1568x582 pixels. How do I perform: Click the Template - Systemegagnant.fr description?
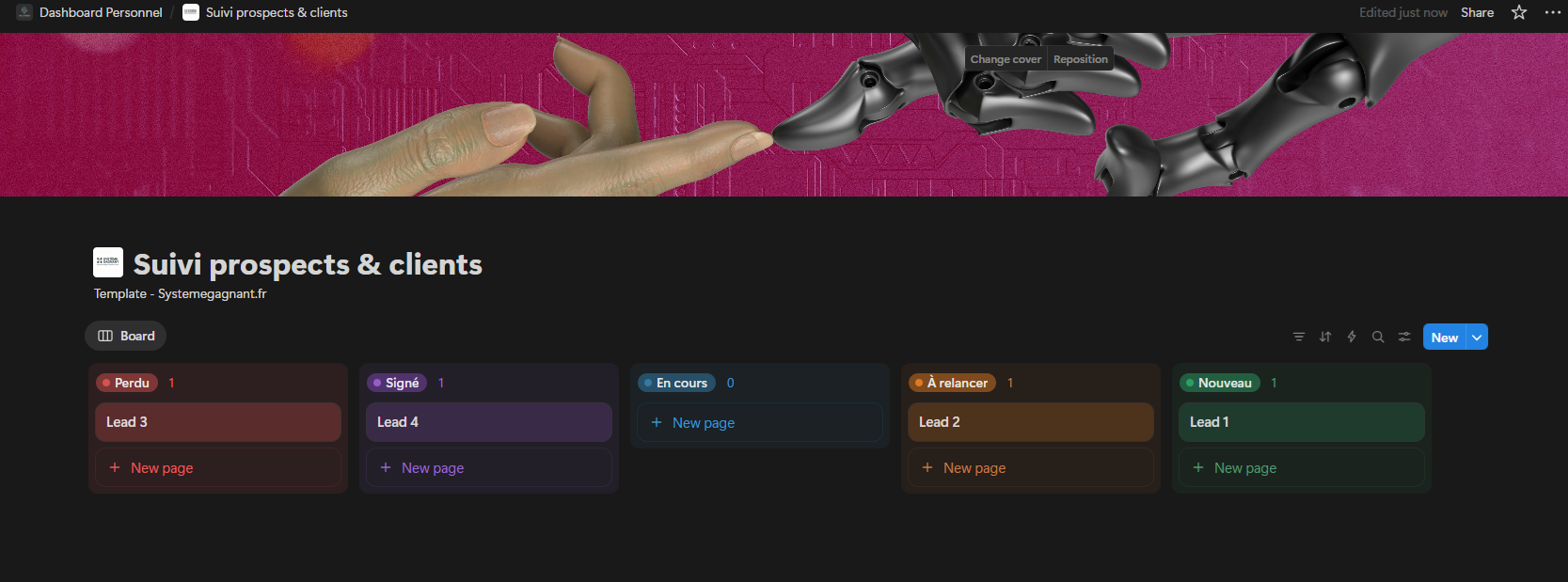click(180, 293)
